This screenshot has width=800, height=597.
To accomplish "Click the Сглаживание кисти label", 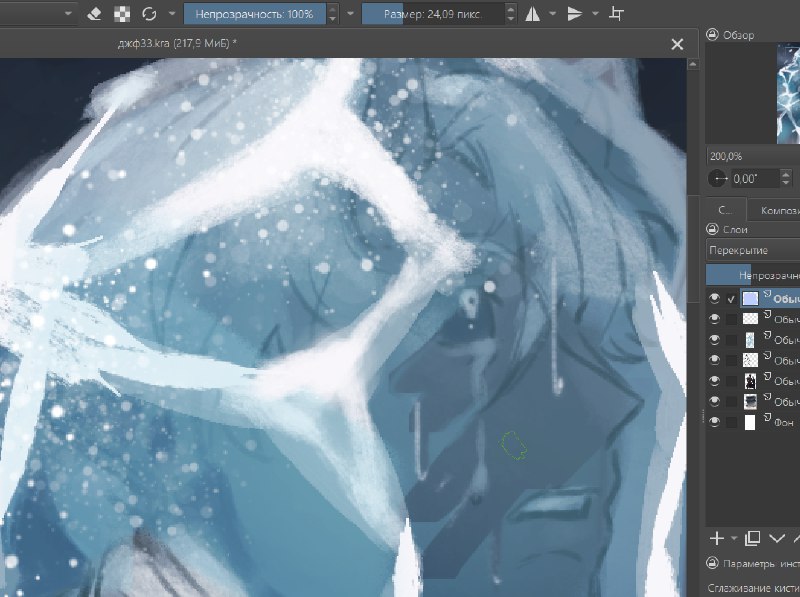I will pos(753,588).
